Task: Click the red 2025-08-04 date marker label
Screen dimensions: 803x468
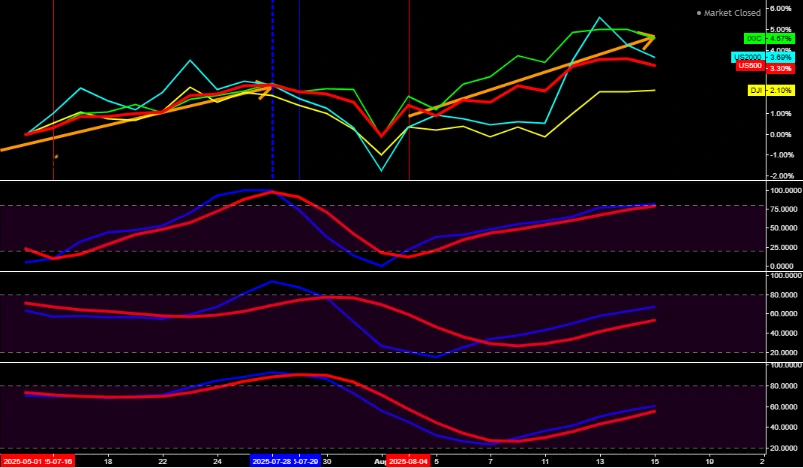Action: point(408,461)
